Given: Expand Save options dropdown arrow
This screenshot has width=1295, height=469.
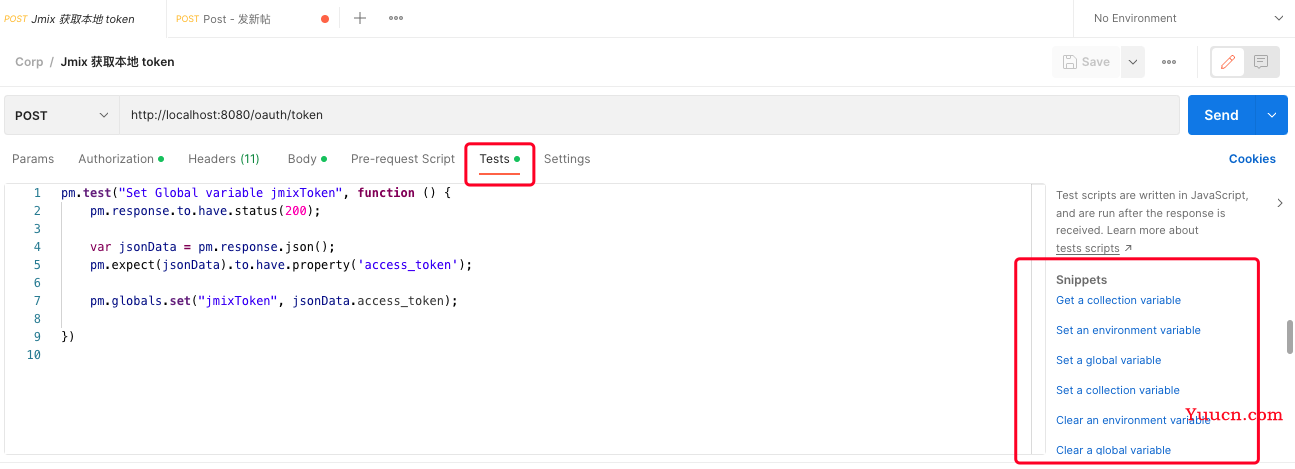Looking at the screenshot, I should (1133, 62).
